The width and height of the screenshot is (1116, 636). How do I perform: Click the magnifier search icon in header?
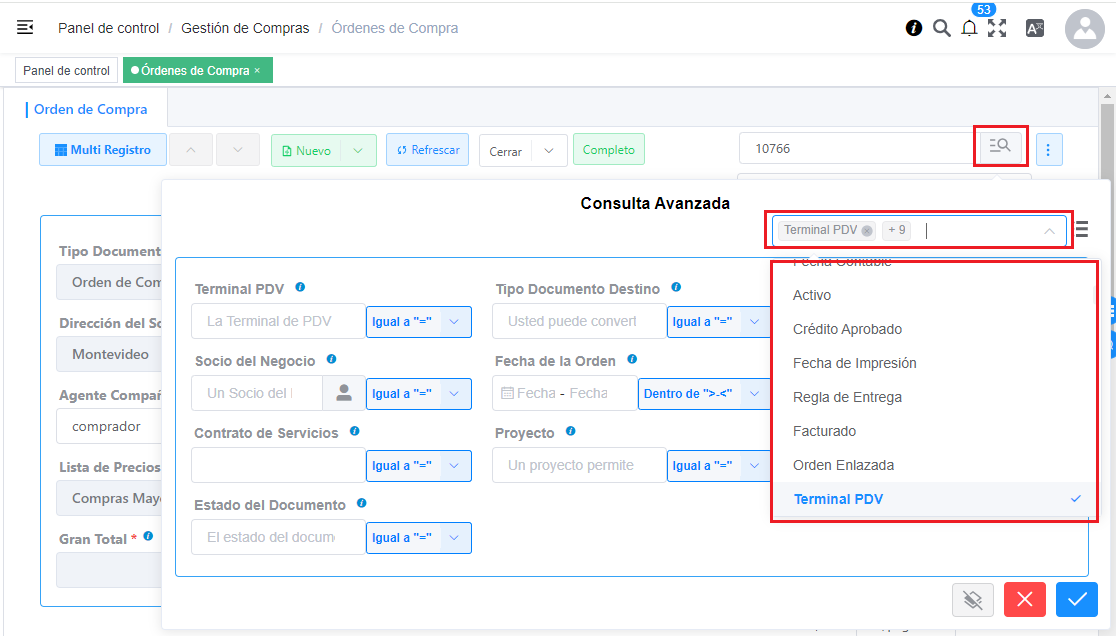point(941,28)
